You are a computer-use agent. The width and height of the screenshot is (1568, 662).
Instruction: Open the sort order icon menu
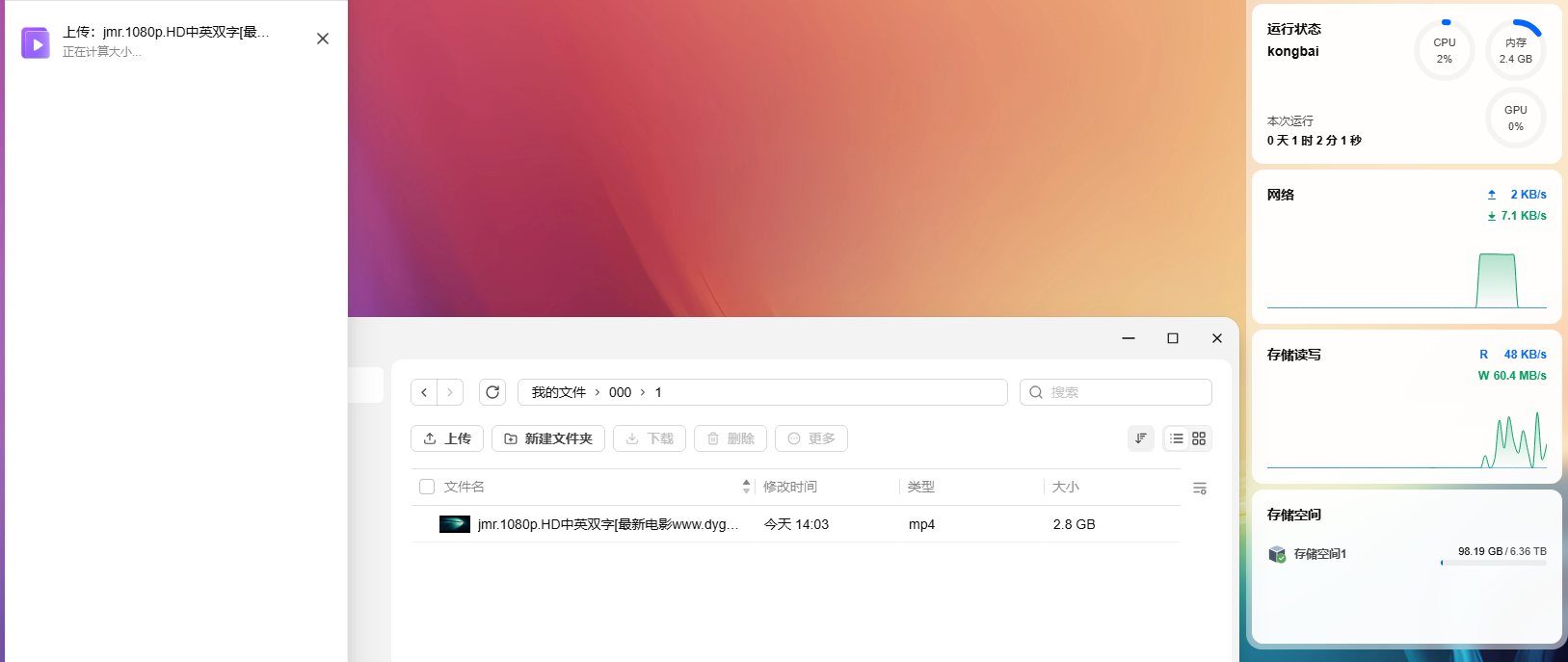1141,438
